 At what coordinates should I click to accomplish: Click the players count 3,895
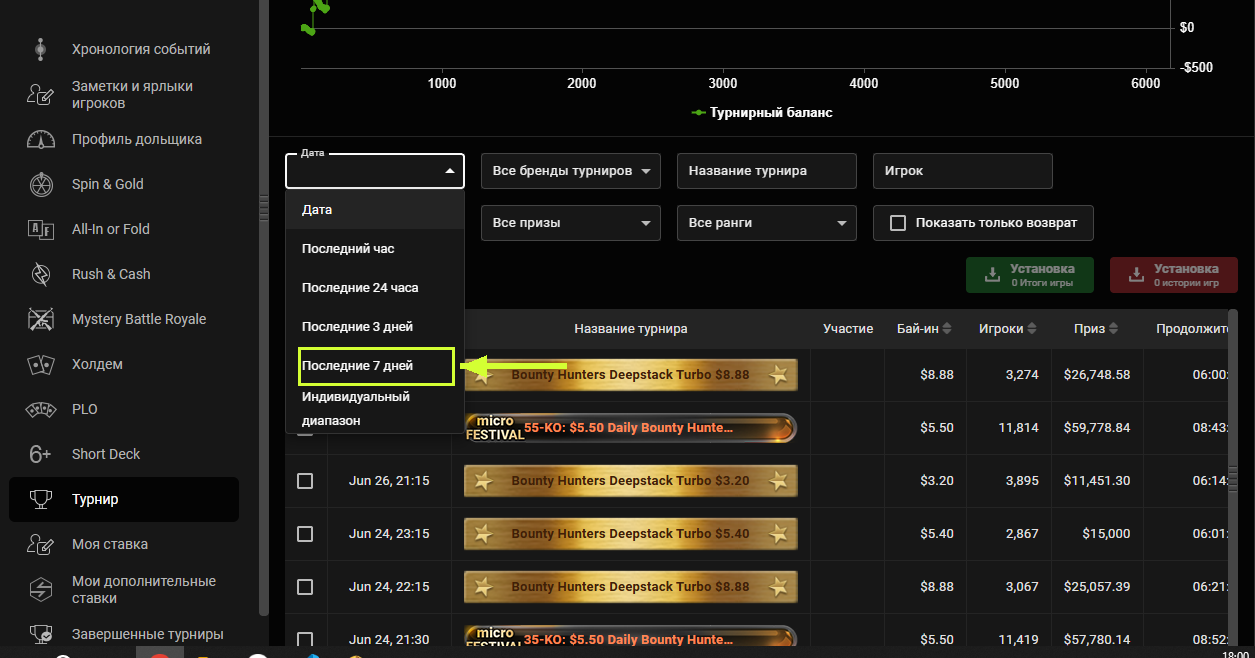(1020, 481)
